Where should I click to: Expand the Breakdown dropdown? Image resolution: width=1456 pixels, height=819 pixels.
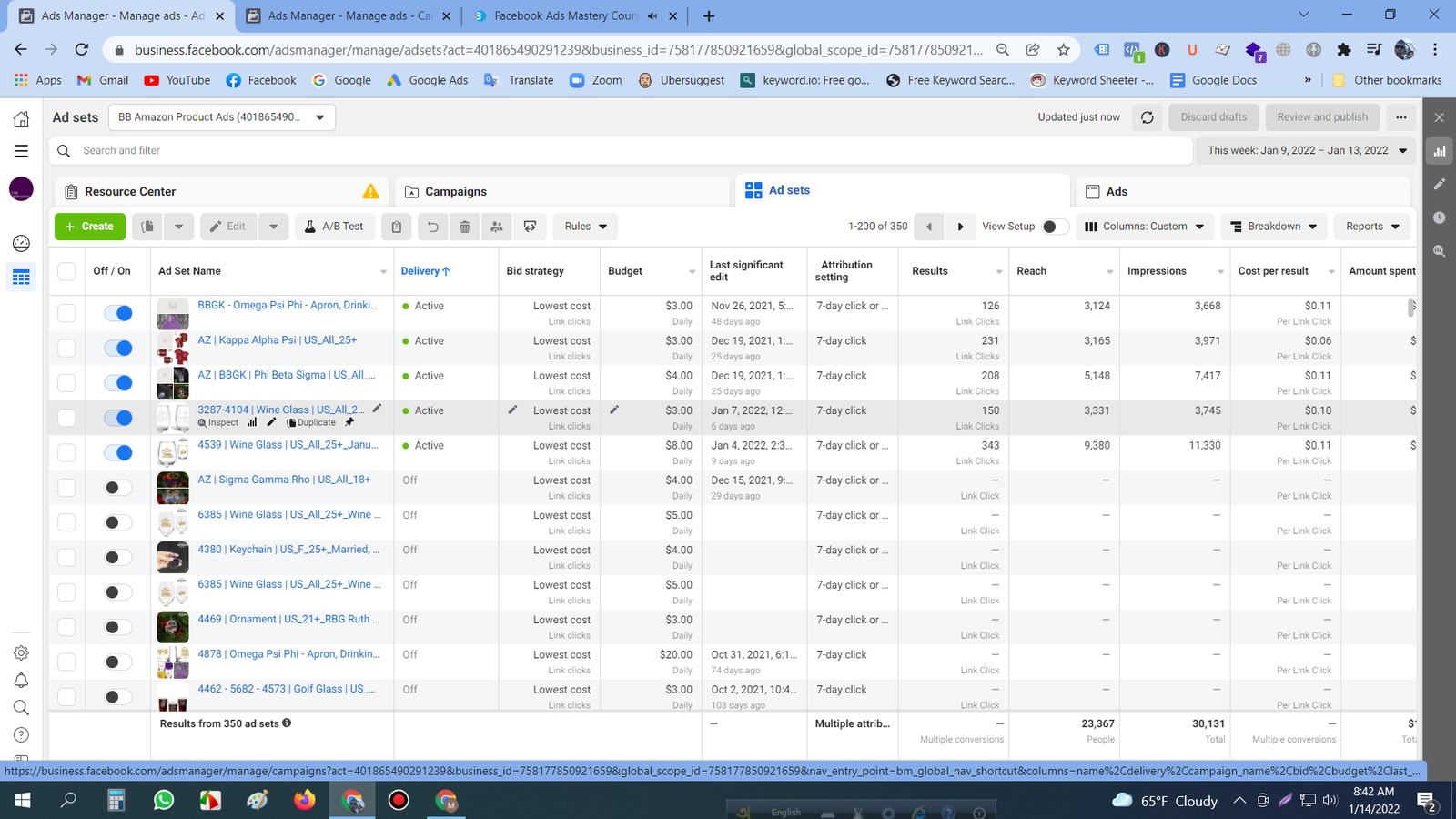click(1273, 227)
